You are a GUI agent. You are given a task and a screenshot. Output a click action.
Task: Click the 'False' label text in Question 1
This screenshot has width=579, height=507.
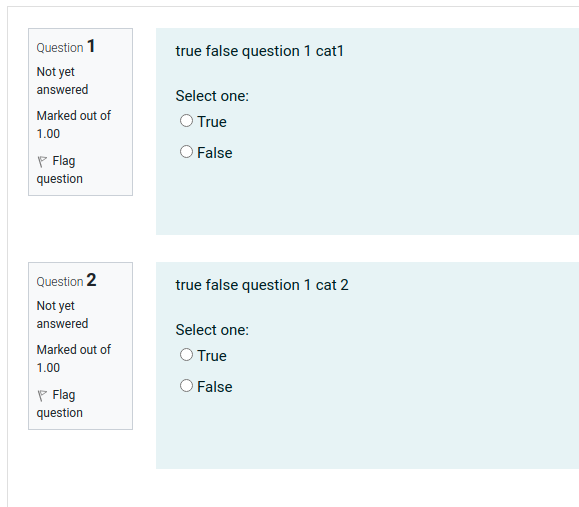[215, 153]
